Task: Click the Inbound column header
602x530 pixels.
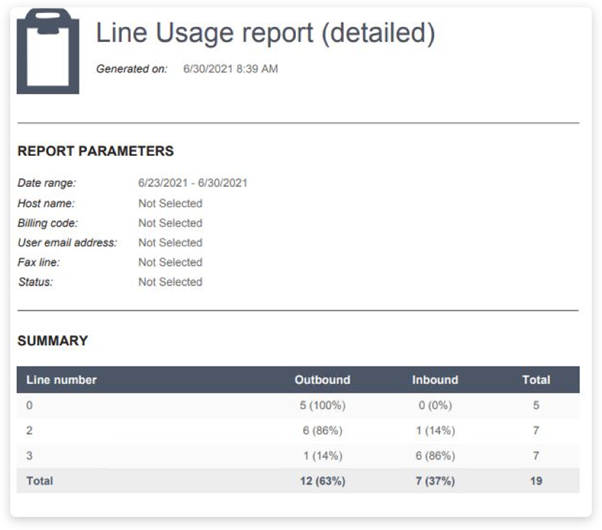Action: tap(435, 380)
